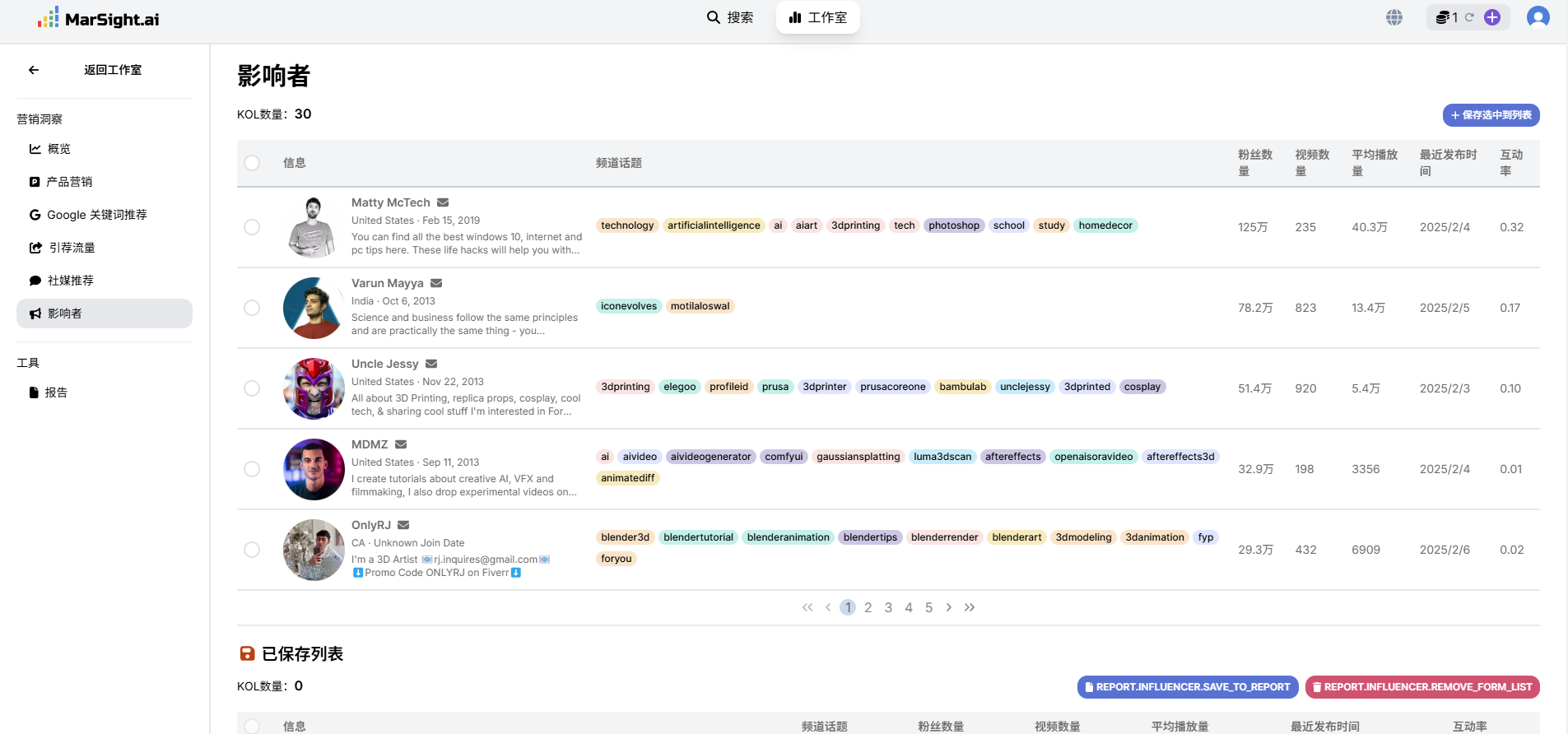Click the 保存选中到列表 button
The height and width of the screenshot is (734, 1568).
1491,115
